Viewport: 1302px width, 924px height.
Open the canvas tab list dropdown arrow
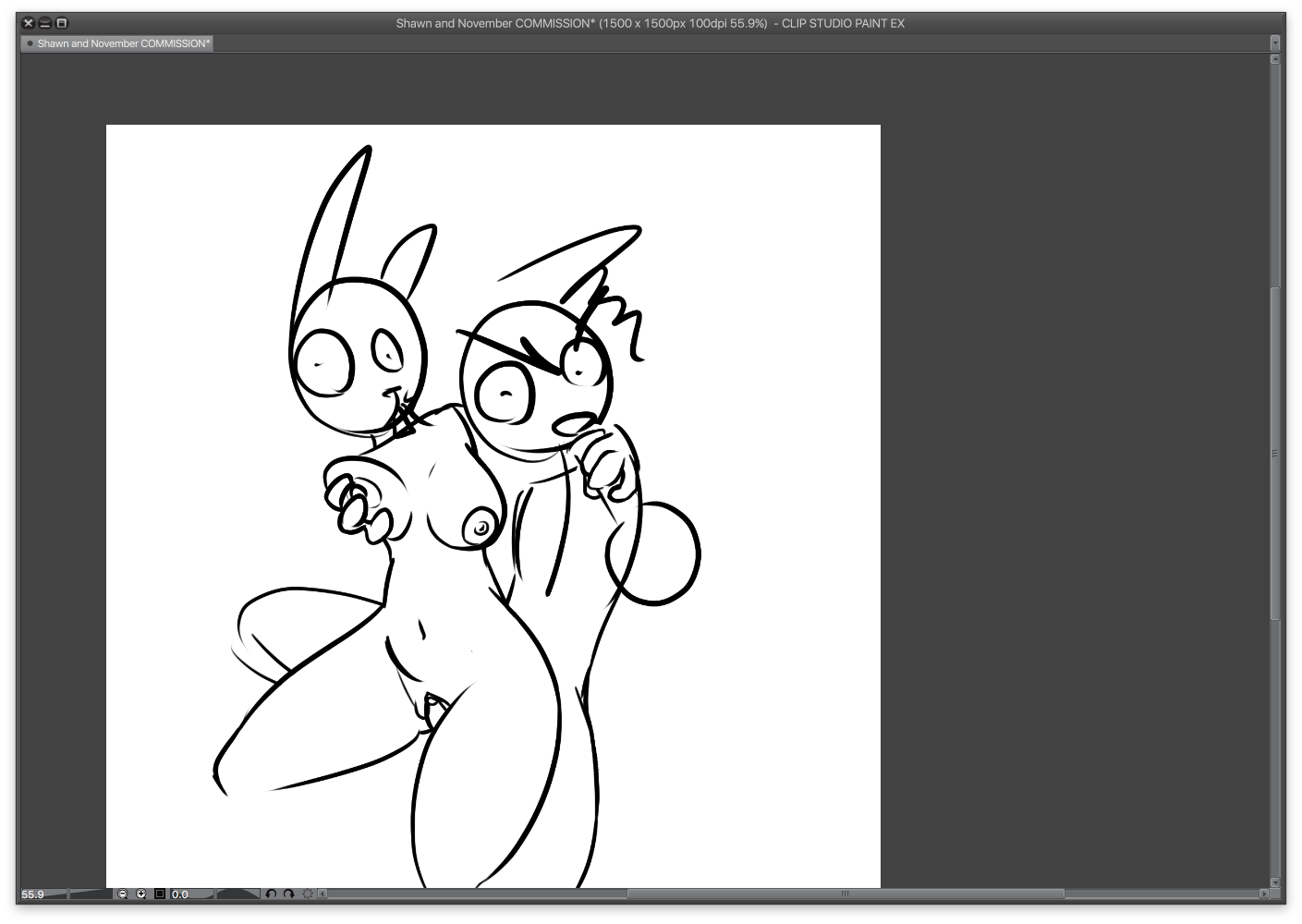[x=1275, y=43]
